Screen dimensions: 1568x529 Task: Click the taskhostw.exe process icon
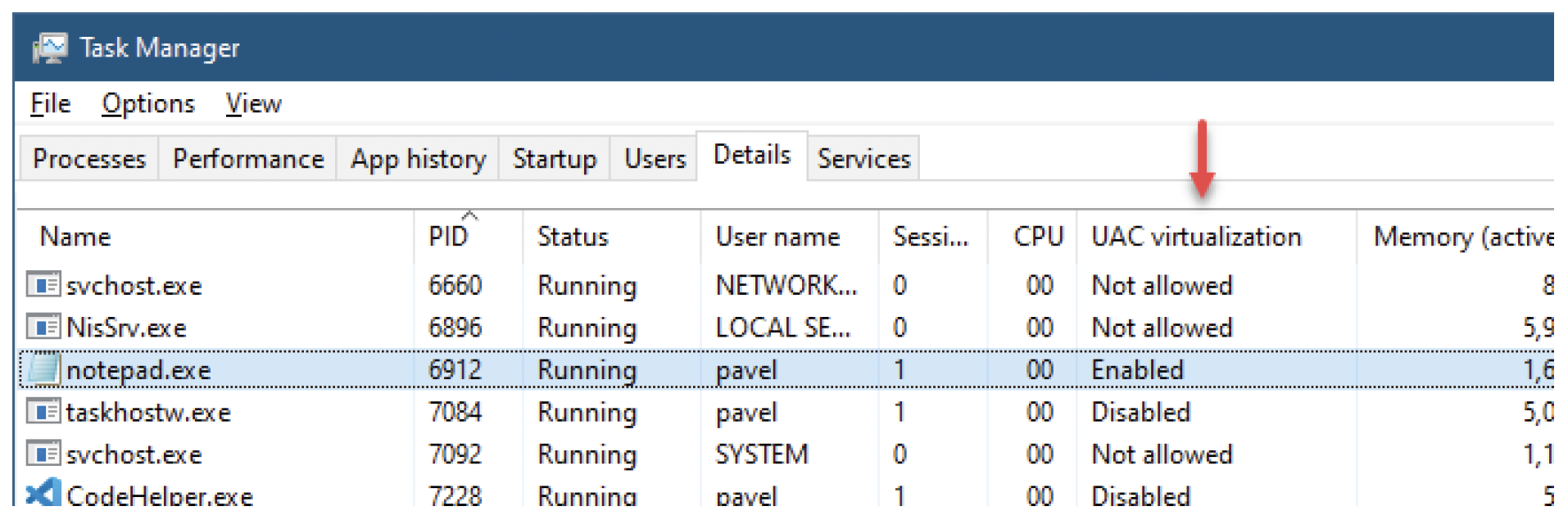43,411
